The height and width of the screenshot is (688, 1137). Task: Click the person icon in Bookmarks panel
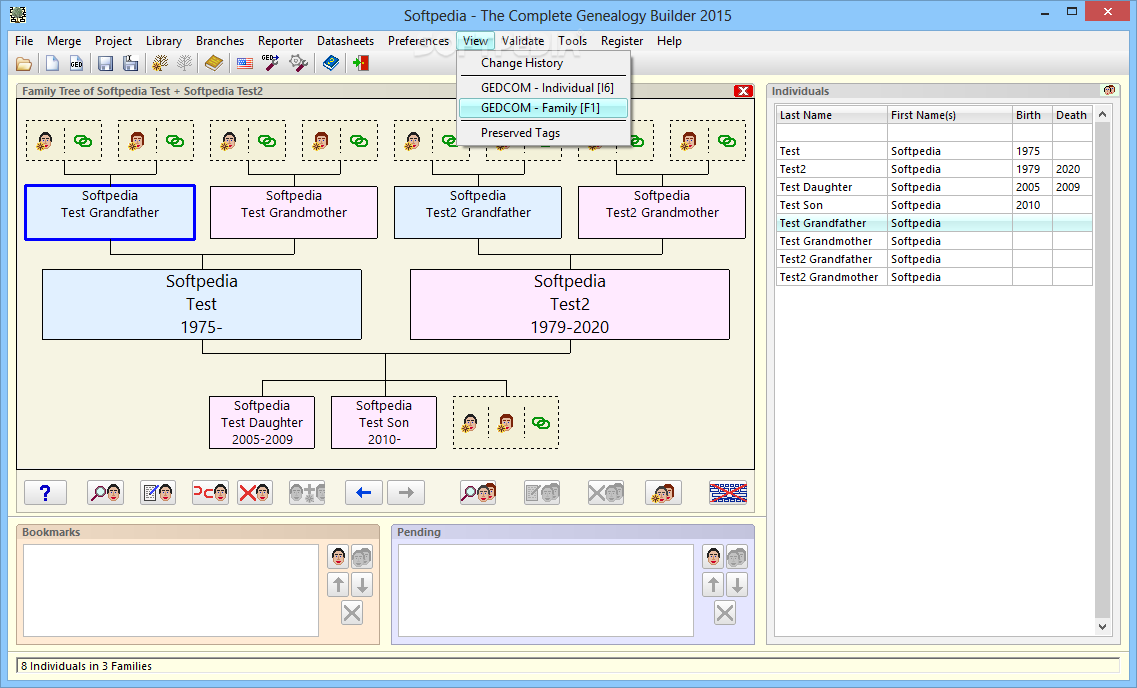click(338, 557)
